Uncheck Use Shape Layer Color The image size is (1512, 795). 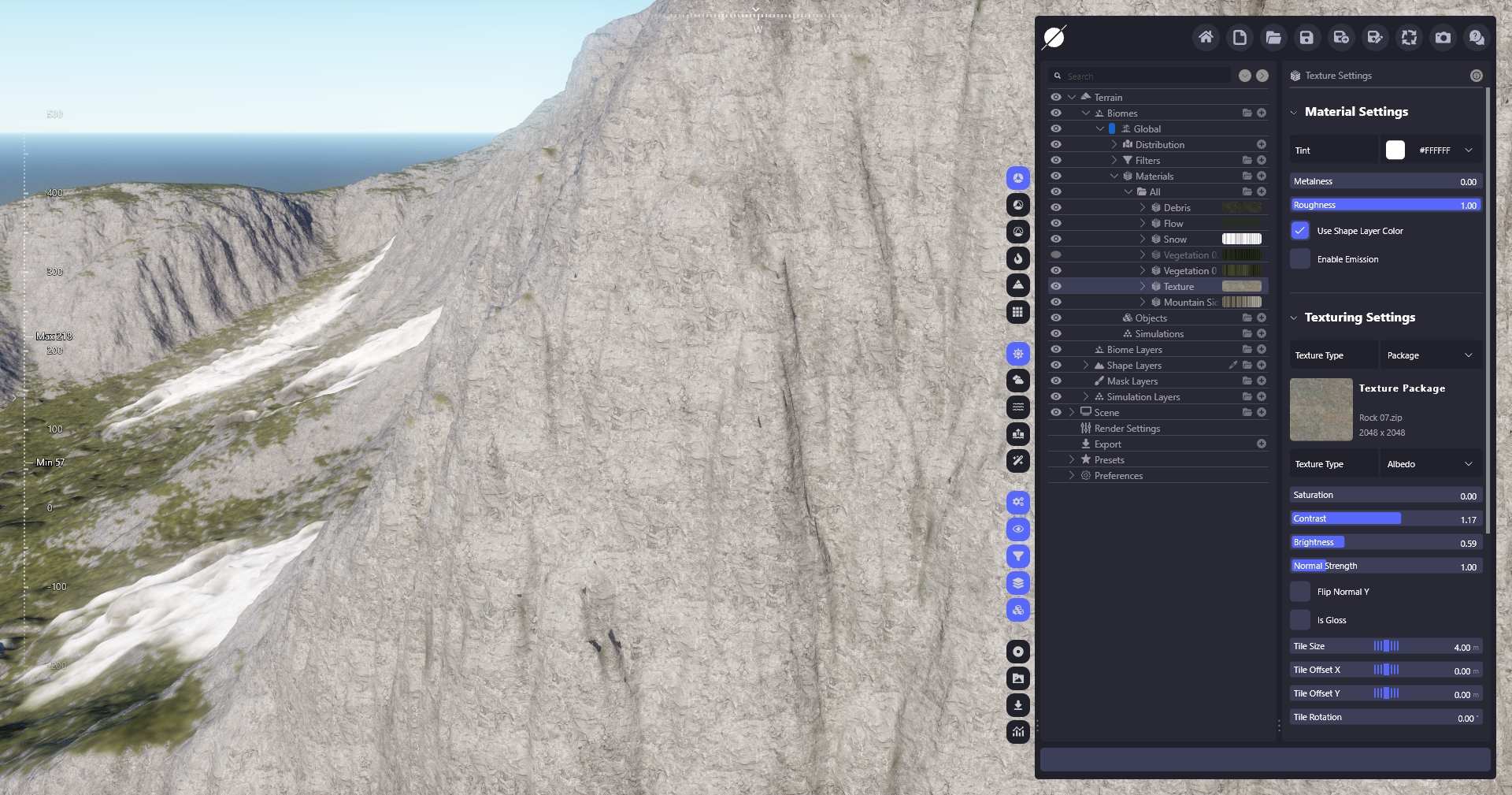1300,231
